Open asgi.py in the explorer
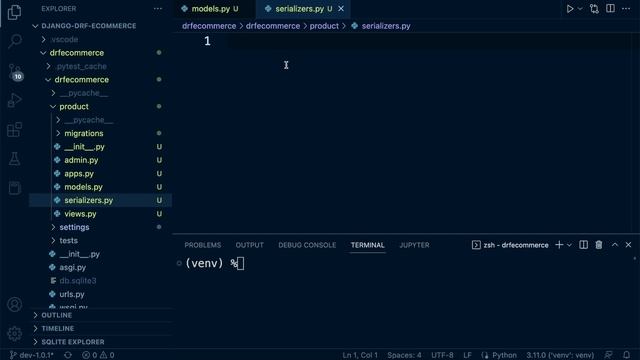The height and width of the screenshot is (360, 640). tap(72, 267)
